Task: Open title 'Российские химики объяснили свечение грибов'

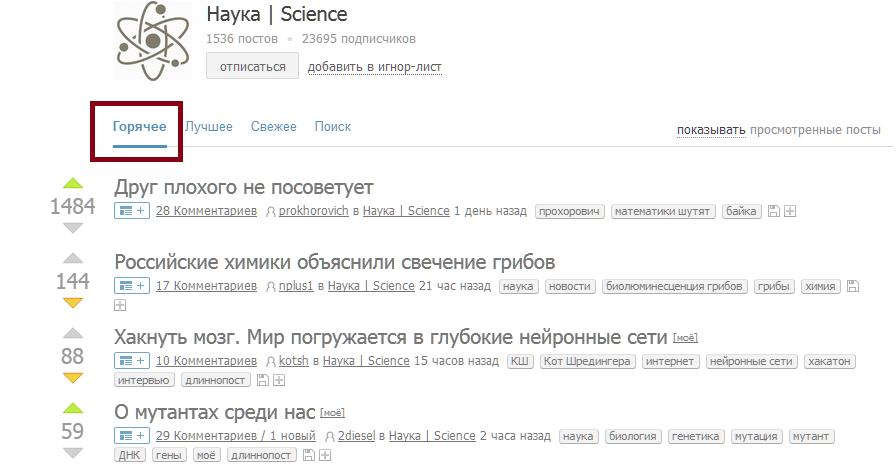Action: [x=334, y=262]
